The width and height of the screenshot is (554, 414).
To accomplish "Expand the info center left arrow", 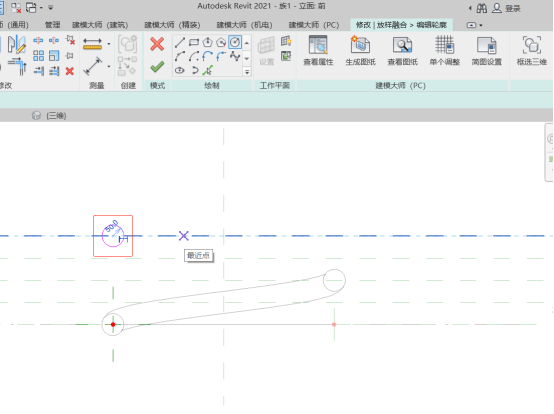I will click(470, 8).
